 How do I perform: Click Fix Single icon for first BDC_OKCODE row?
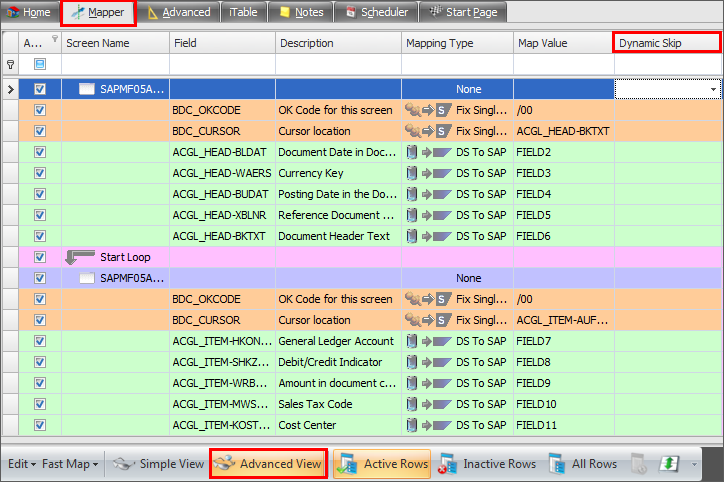click(428, 110)
